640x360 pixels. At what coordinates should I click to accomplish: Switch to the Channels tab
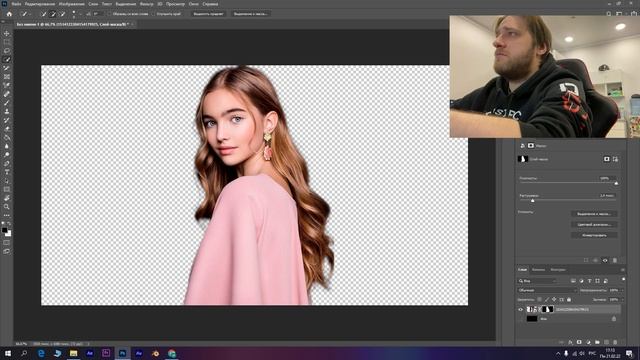[538, 270]
